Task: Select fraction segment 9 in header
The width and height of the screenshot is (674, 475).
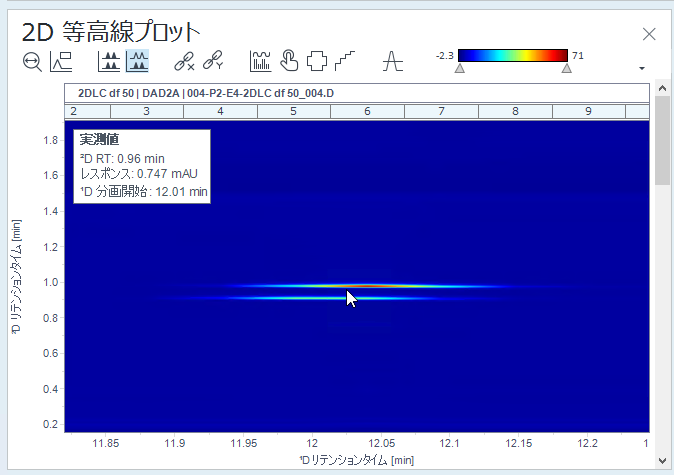Action: [589, 111]
